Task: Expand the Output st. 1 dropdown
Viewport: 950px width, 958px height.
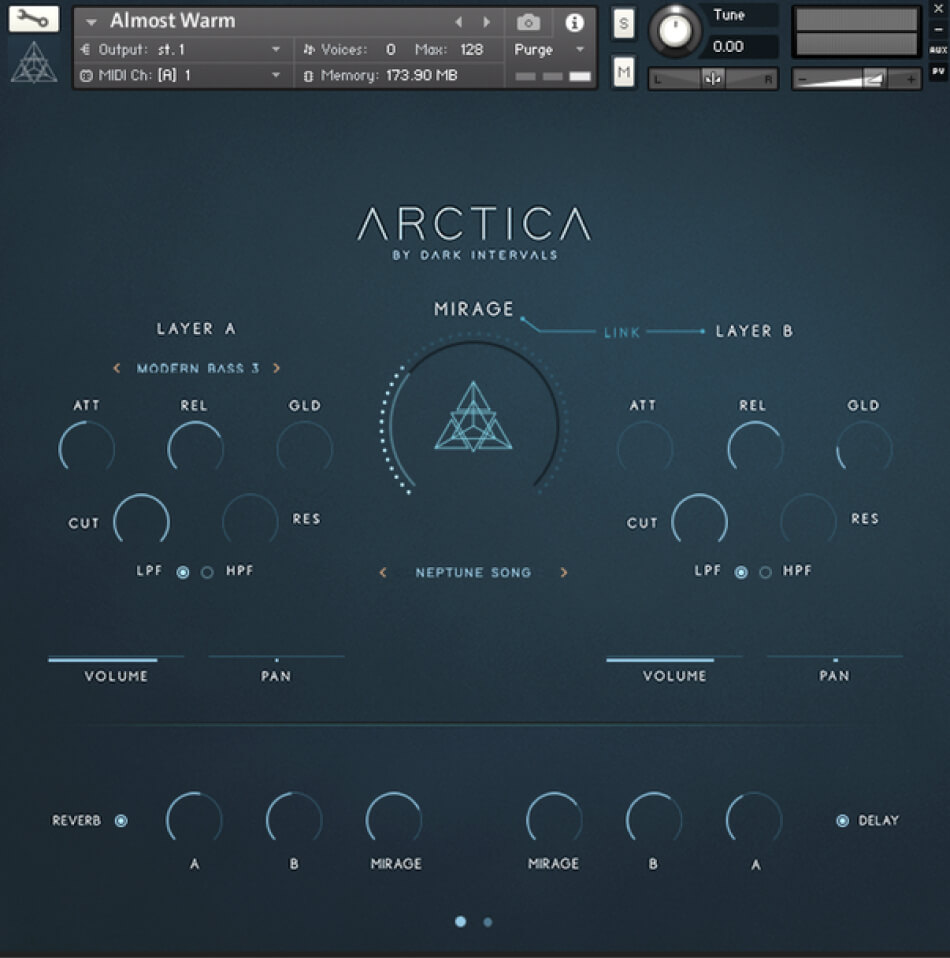Action: point(276,49)
